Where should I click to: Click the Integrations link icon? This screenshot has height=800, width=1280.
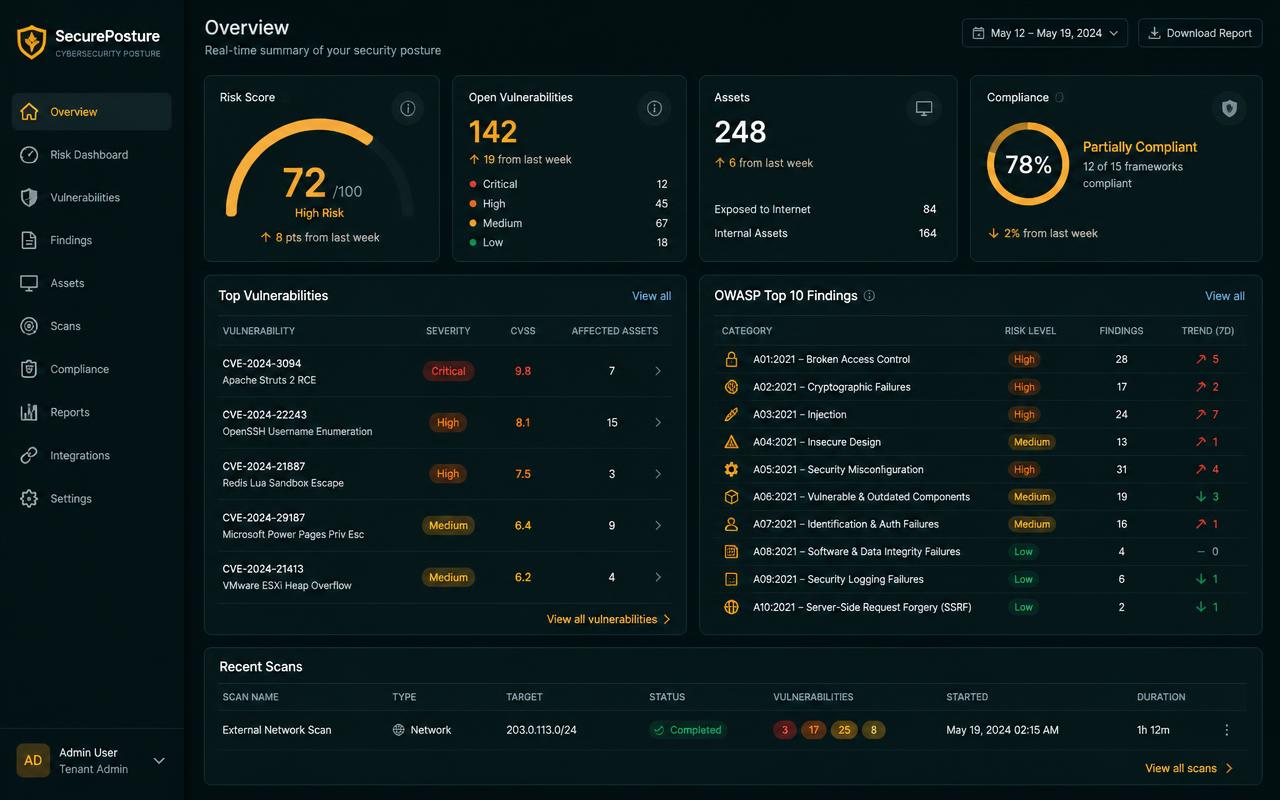[30, 456]
